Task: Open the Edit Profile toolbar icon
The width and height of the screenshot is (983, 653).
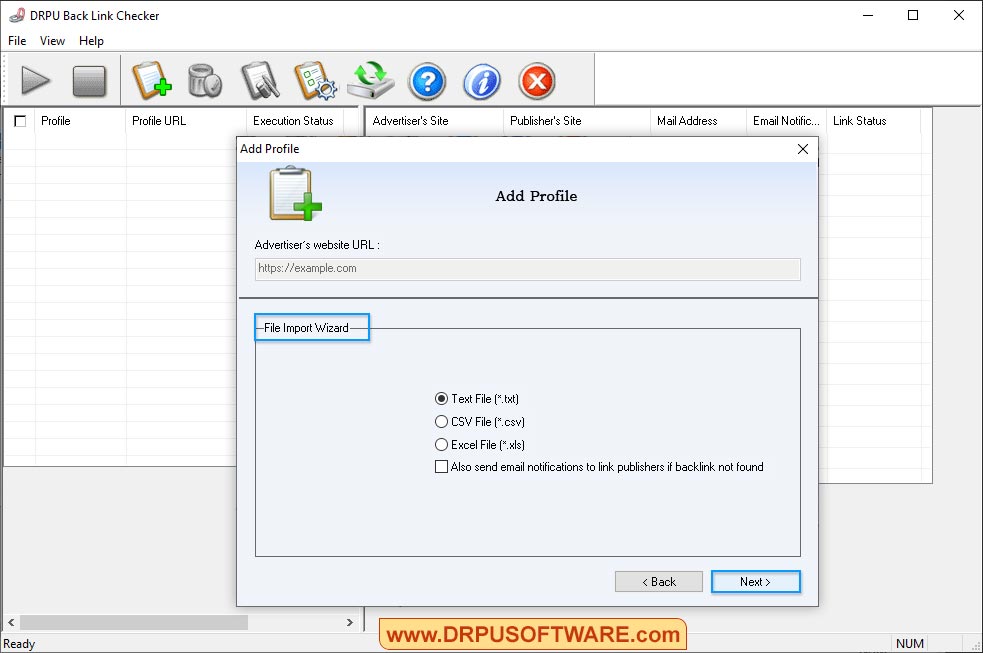Action: pos(260,81)
